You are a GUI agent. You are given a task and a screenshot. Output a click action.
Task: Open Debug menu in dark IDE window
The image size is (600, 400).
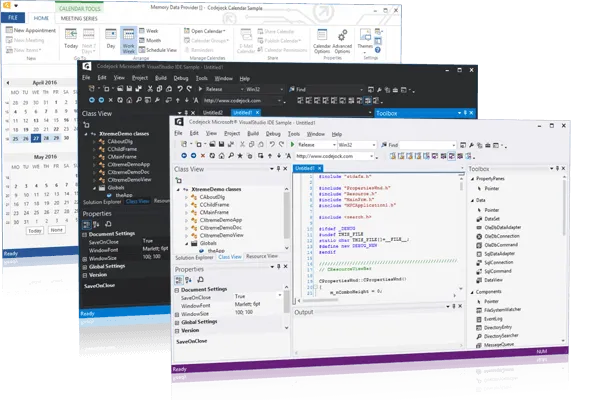[181, 78]
